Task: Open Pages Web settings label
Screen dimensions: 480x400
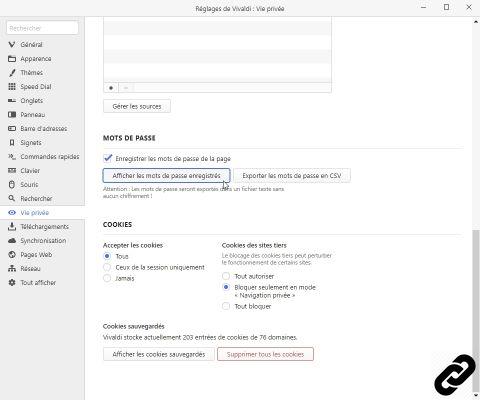Action: pyautogui.click(x=36, y=255)
